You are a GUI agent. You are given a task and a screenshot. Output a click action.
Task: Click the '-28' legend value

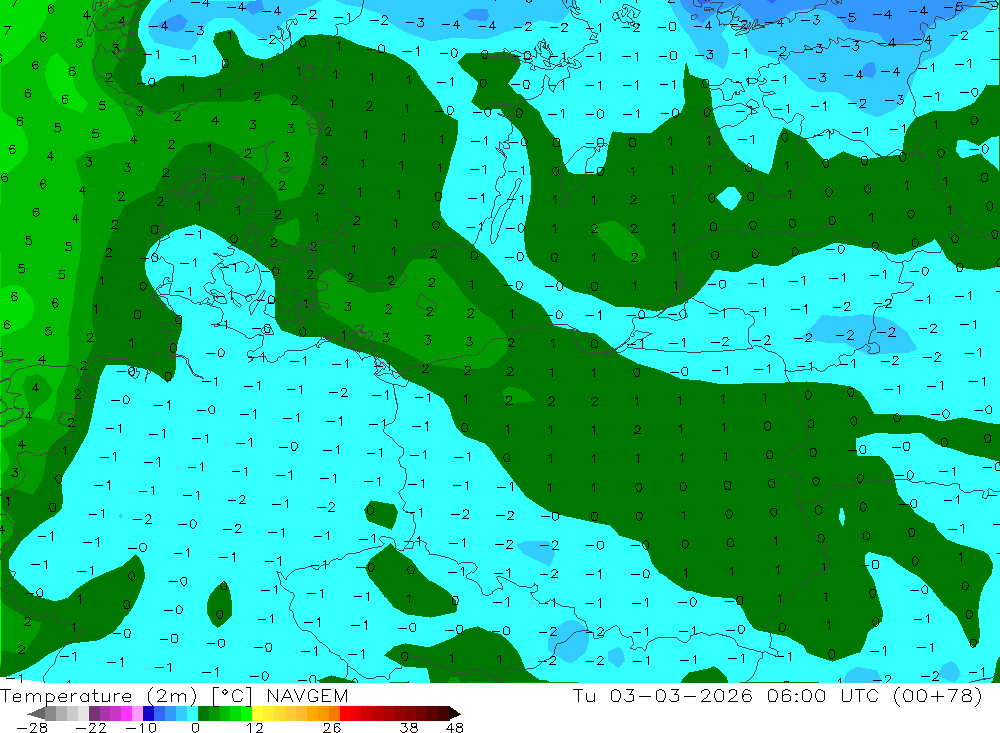32,728
